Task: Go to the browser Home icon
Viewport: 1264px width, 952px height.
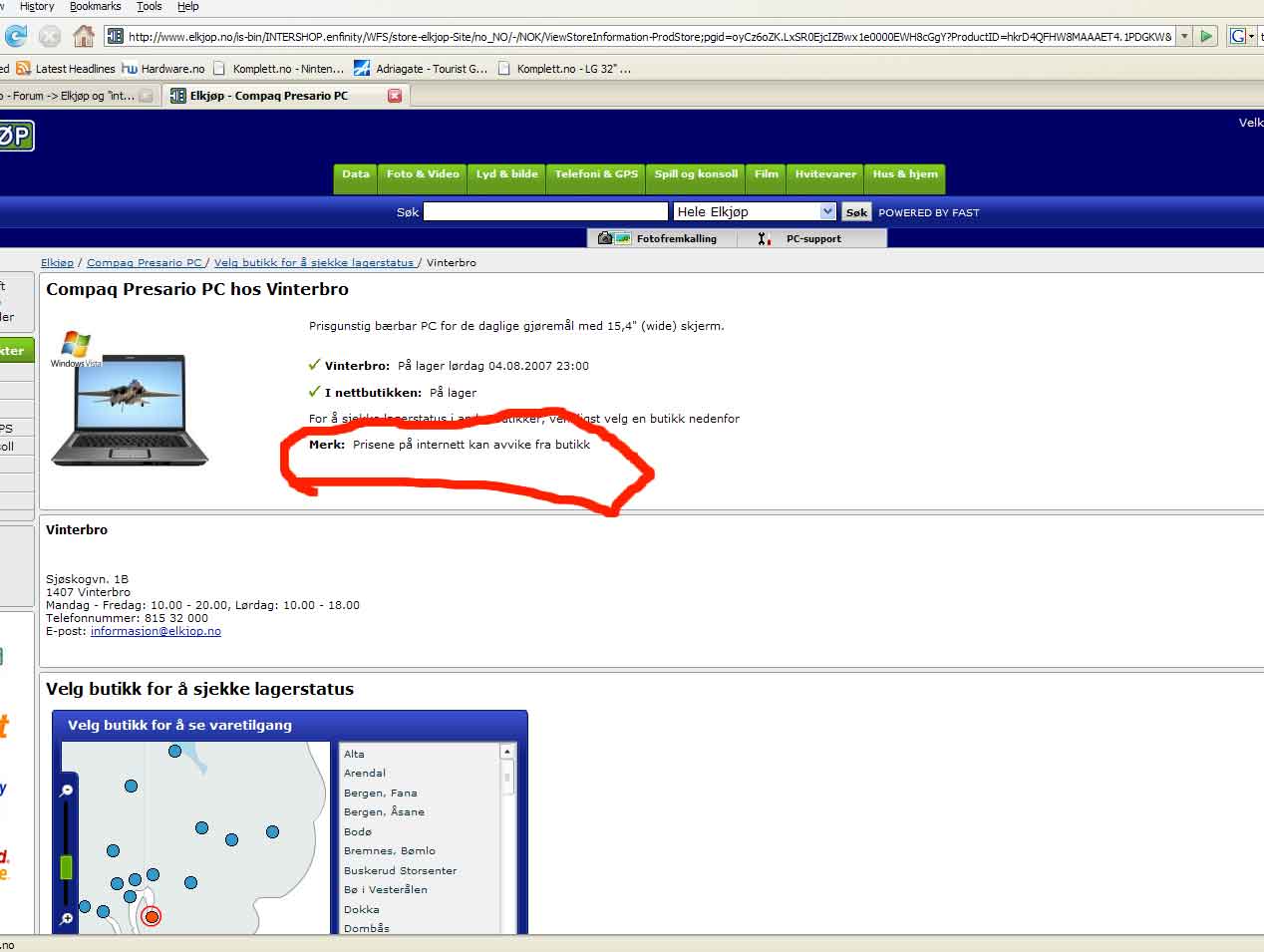Action: pyautogui.click(x=84, y=36)
